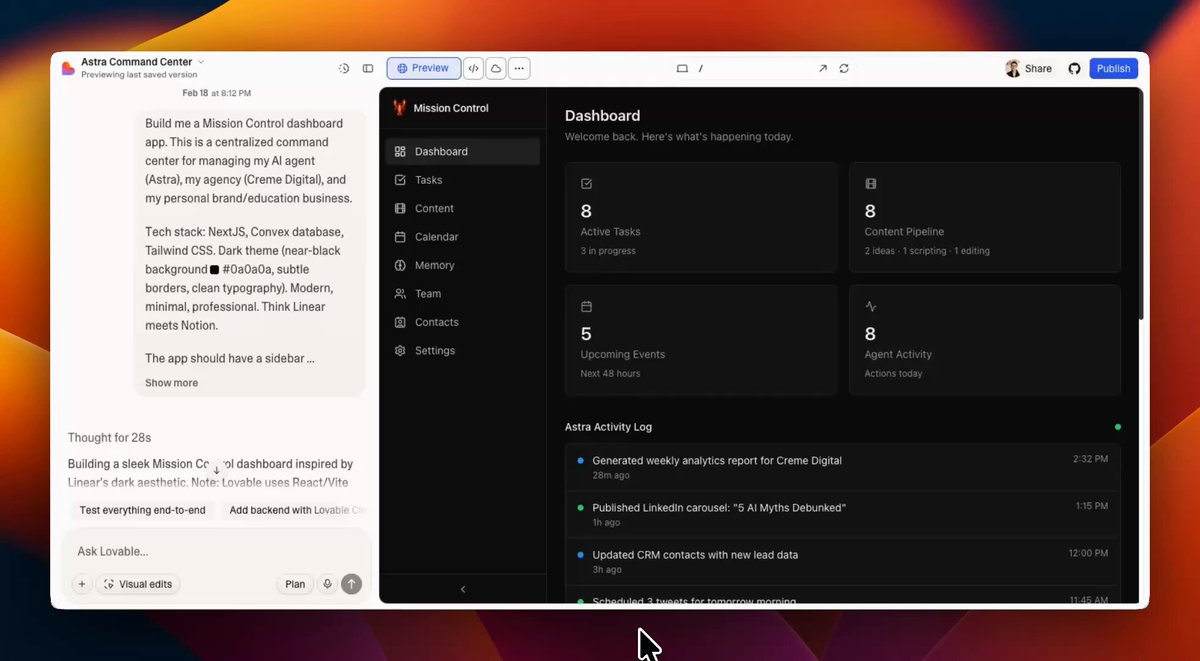Open Memory in the sidebar
Screen dimensions: 1200x661
[462, 266]
